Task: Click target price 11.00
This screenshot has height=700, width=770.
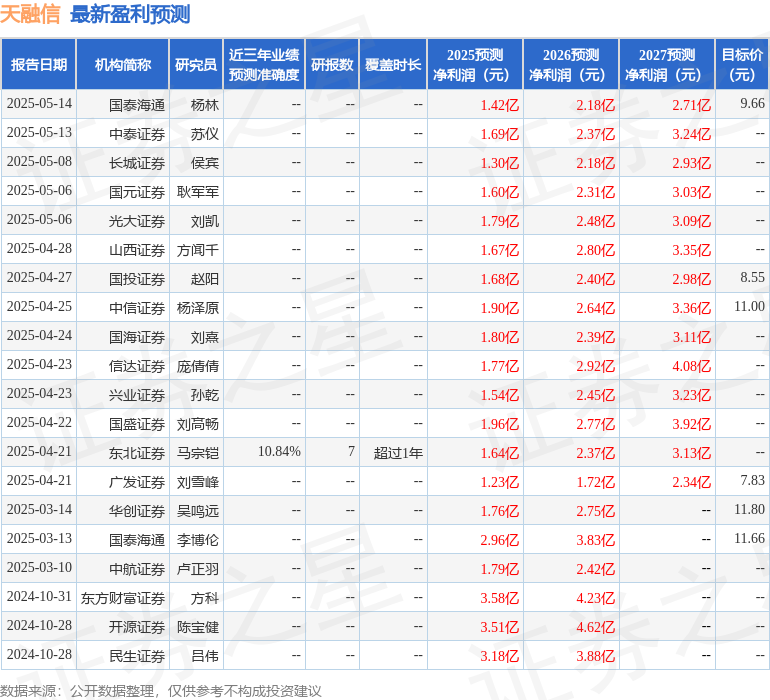Action: pyautogui.click(x=749, y=307)
